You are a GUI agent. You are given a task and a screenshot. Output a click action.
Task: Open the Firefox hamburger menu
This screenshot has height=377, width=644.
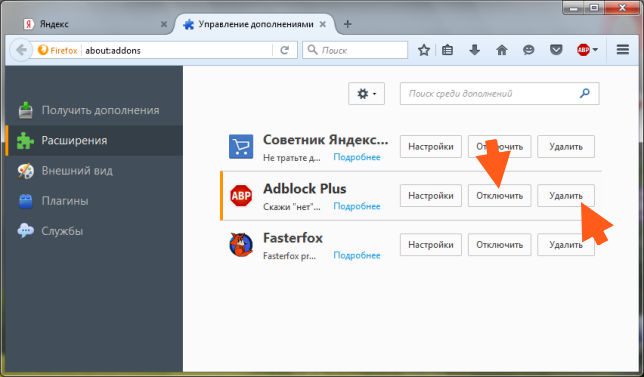pos(623,50)
